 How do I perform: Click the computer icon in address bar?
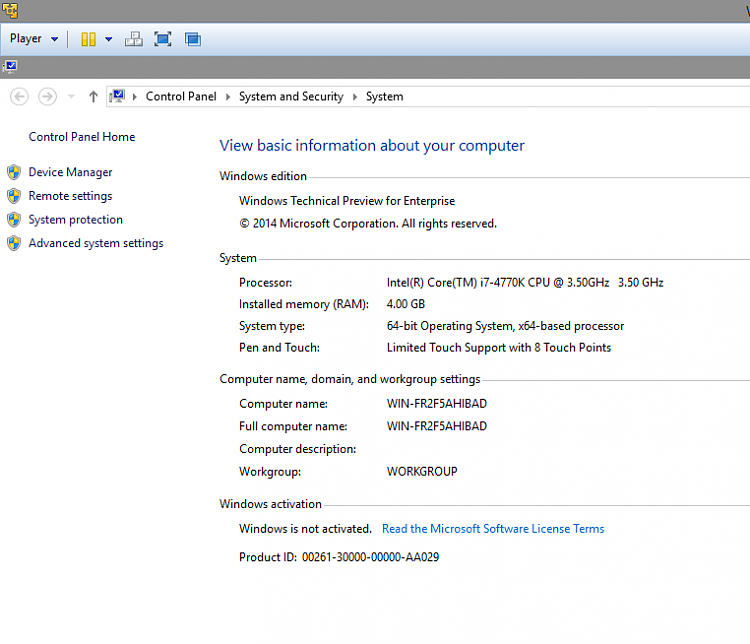(x=117, y=96)
